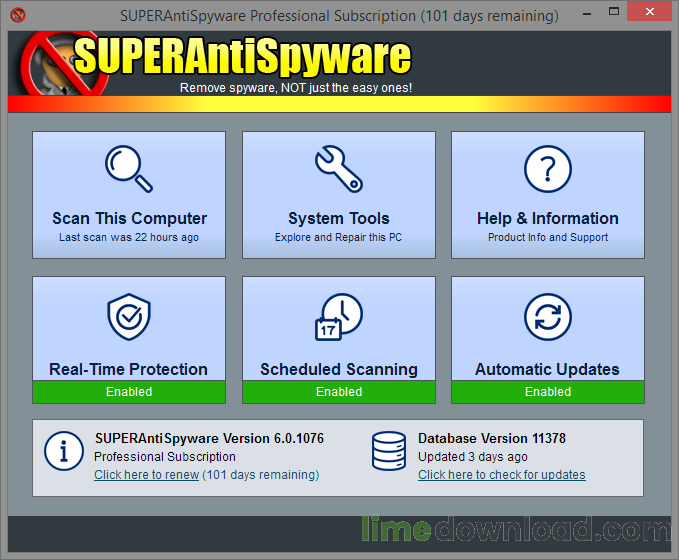Click the 'Click here to renew' link
The width and height of the screenshot is (679, 560).
click(x=146, y=475)
